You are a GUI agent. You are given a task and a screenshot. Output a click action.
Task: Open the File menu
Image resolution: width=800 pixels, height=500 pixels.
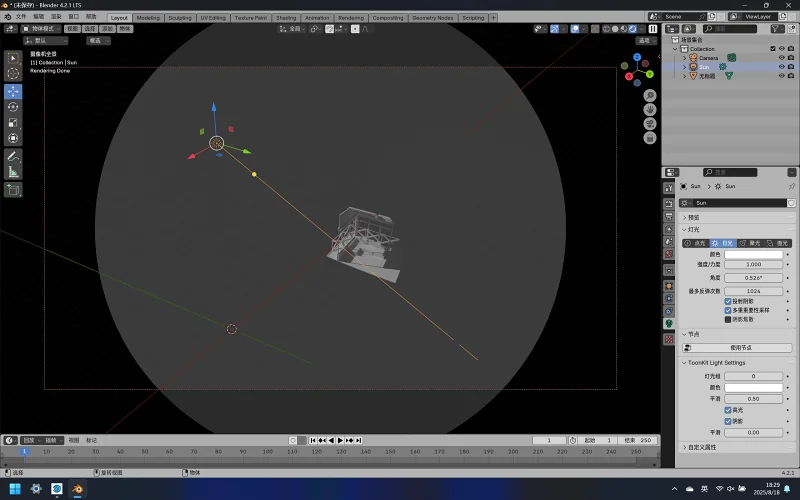[x=21, y=17]
